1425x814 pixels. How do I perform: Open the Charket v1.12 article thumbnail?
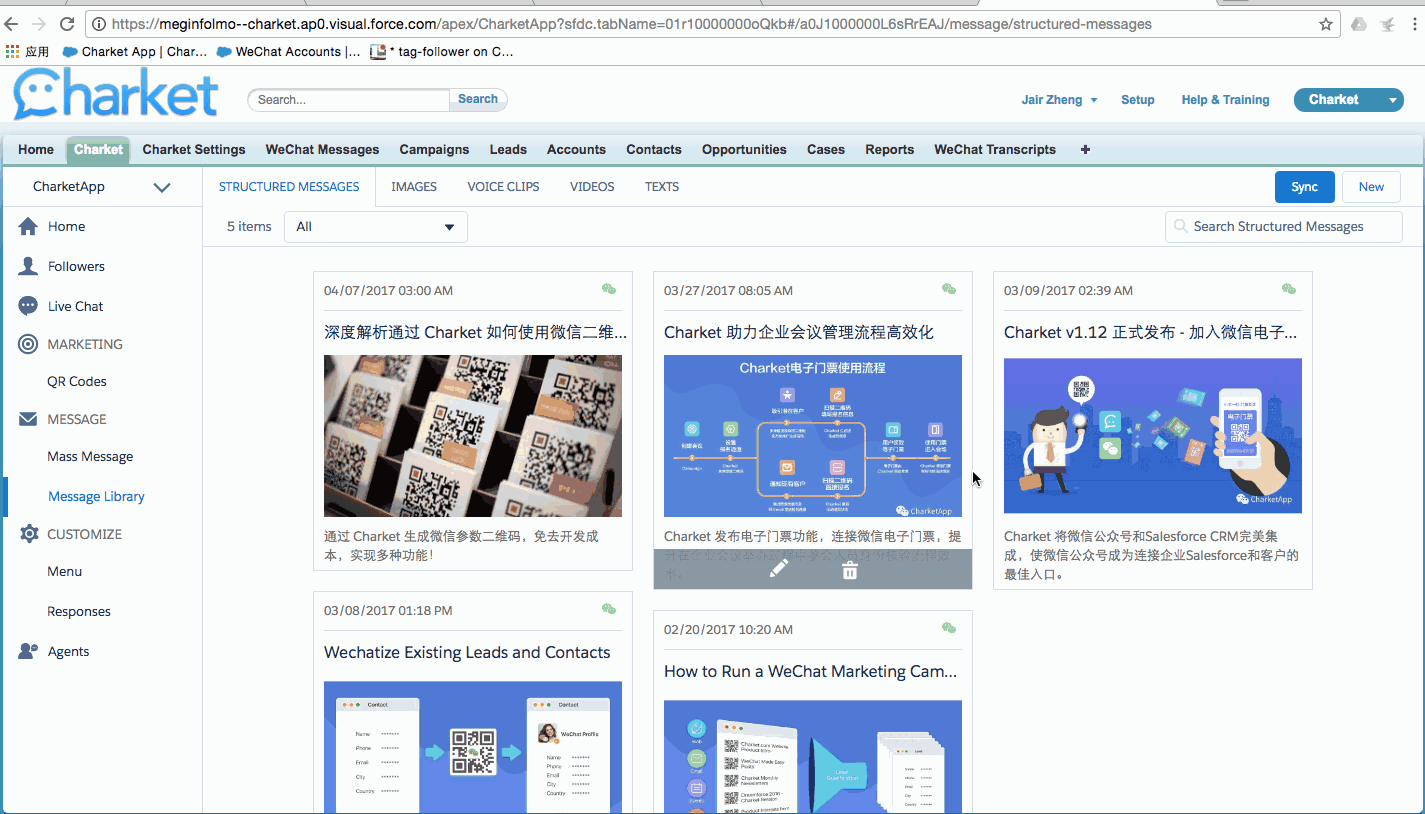1152,436
